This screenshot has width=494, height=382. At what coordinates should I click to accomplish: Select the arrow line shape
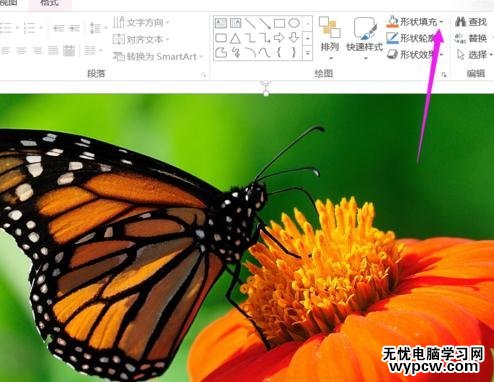(x=265, y=23)
